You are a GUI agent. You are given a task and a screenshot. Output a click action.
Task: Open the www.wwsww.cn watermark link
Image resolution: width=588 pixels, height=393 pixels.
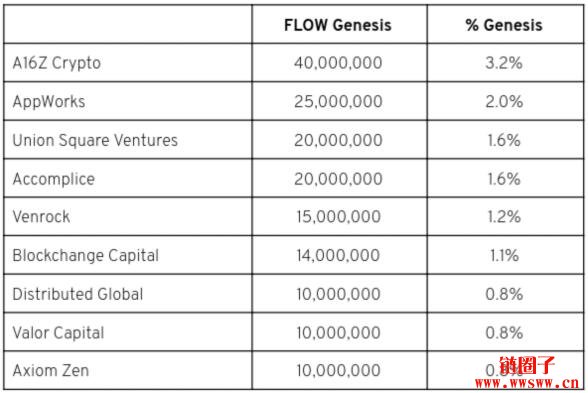pyautogui.click(x=527, y=383)
